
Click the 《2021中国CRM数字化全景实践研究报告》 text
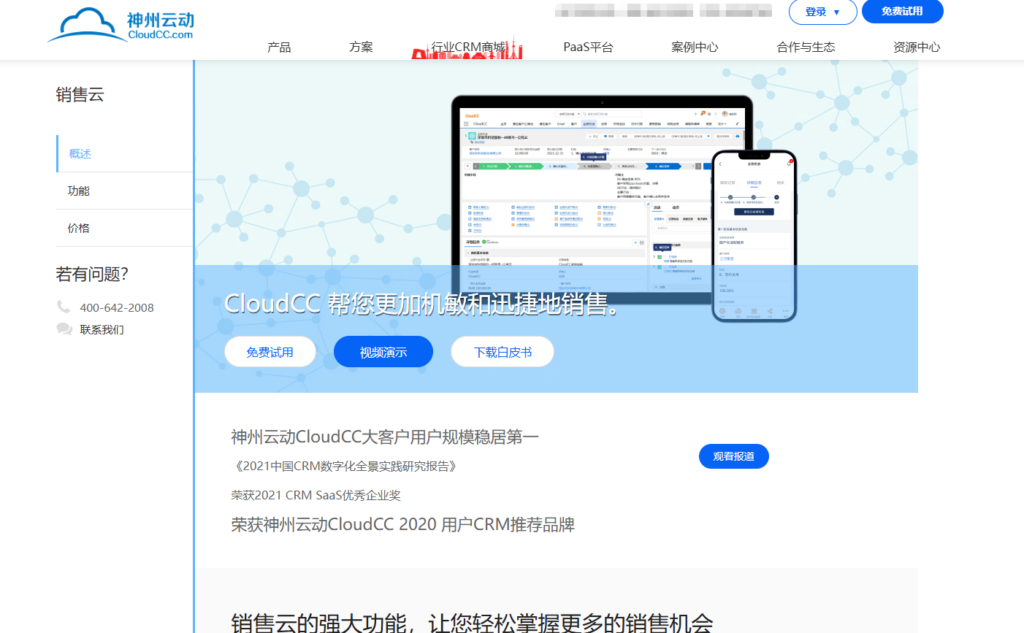click(x=345, y=466)
